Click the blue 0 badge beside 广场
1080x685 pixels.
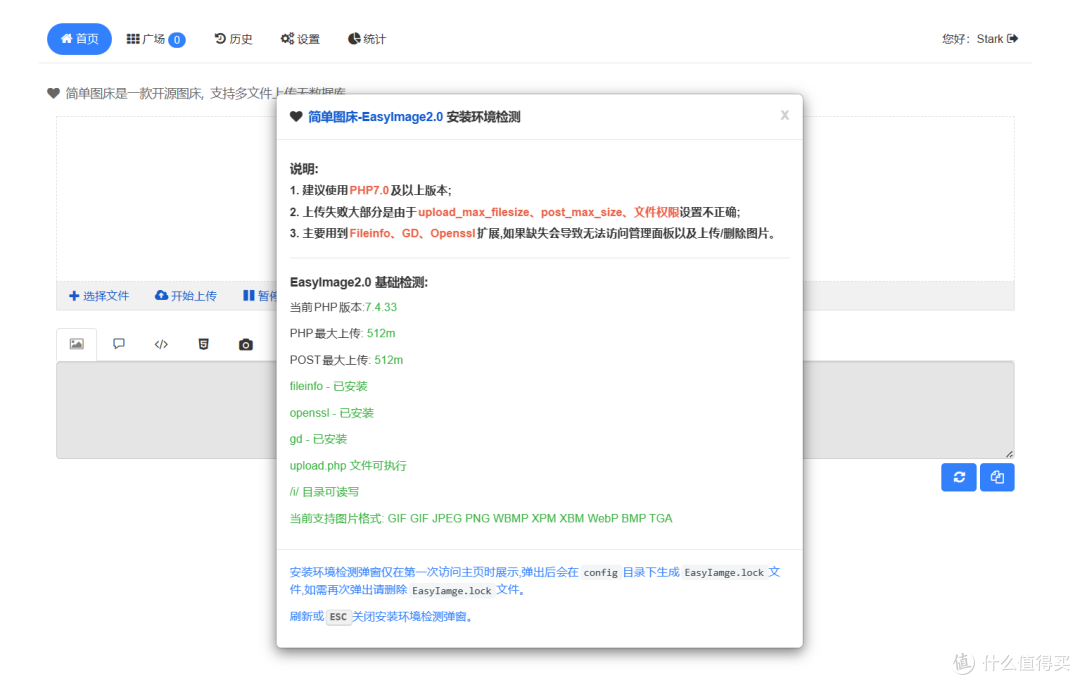177,40
